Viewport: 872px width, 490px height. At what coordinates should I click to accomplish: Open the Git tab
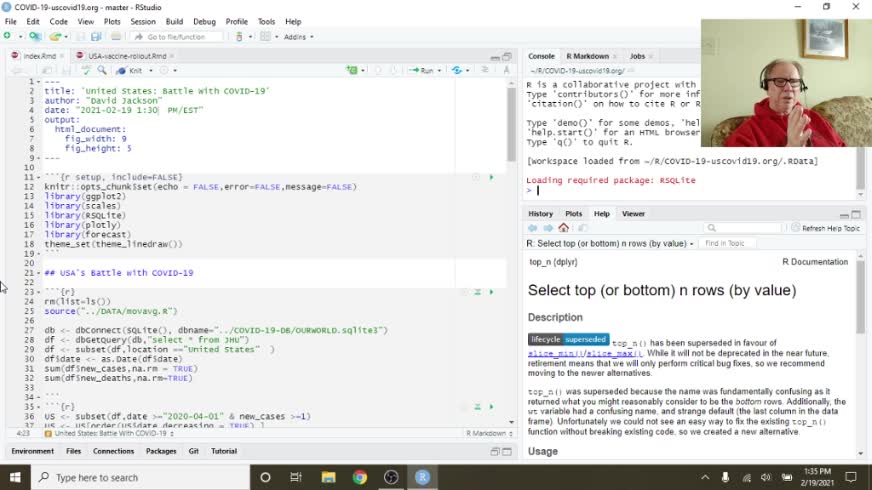click(x=194, y=451)
